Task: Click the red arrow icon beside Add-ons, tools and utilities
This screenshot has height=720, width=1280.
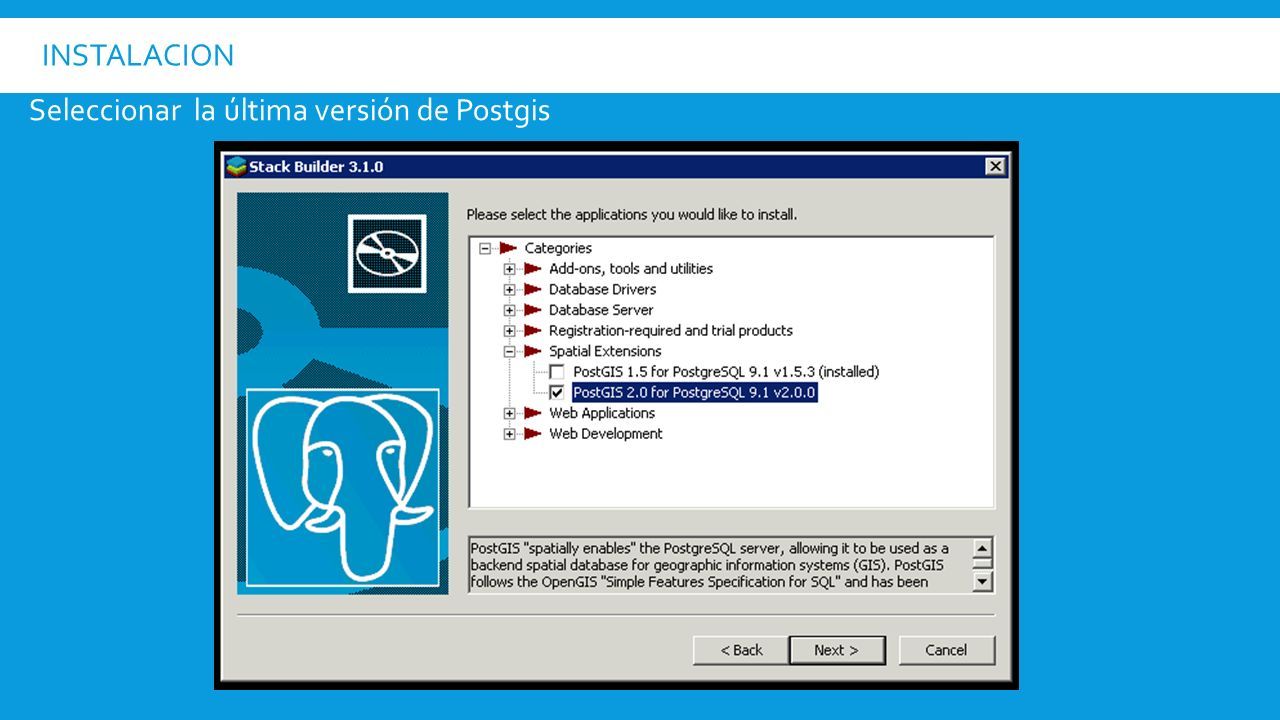Action: click(533, 269)
